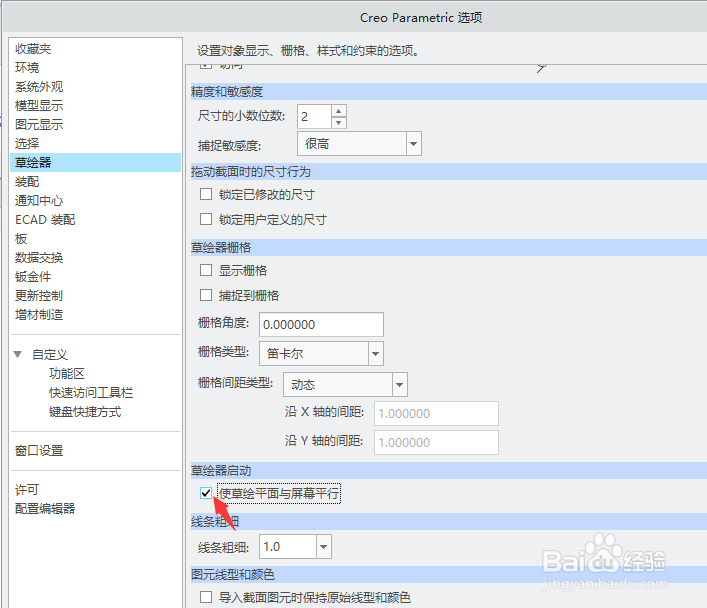The height and width of the screenshot is (608, 707).
Task: Uncheck 使草绘平面与屏幕平行 checkbox
Action: (x=206, y=493)
